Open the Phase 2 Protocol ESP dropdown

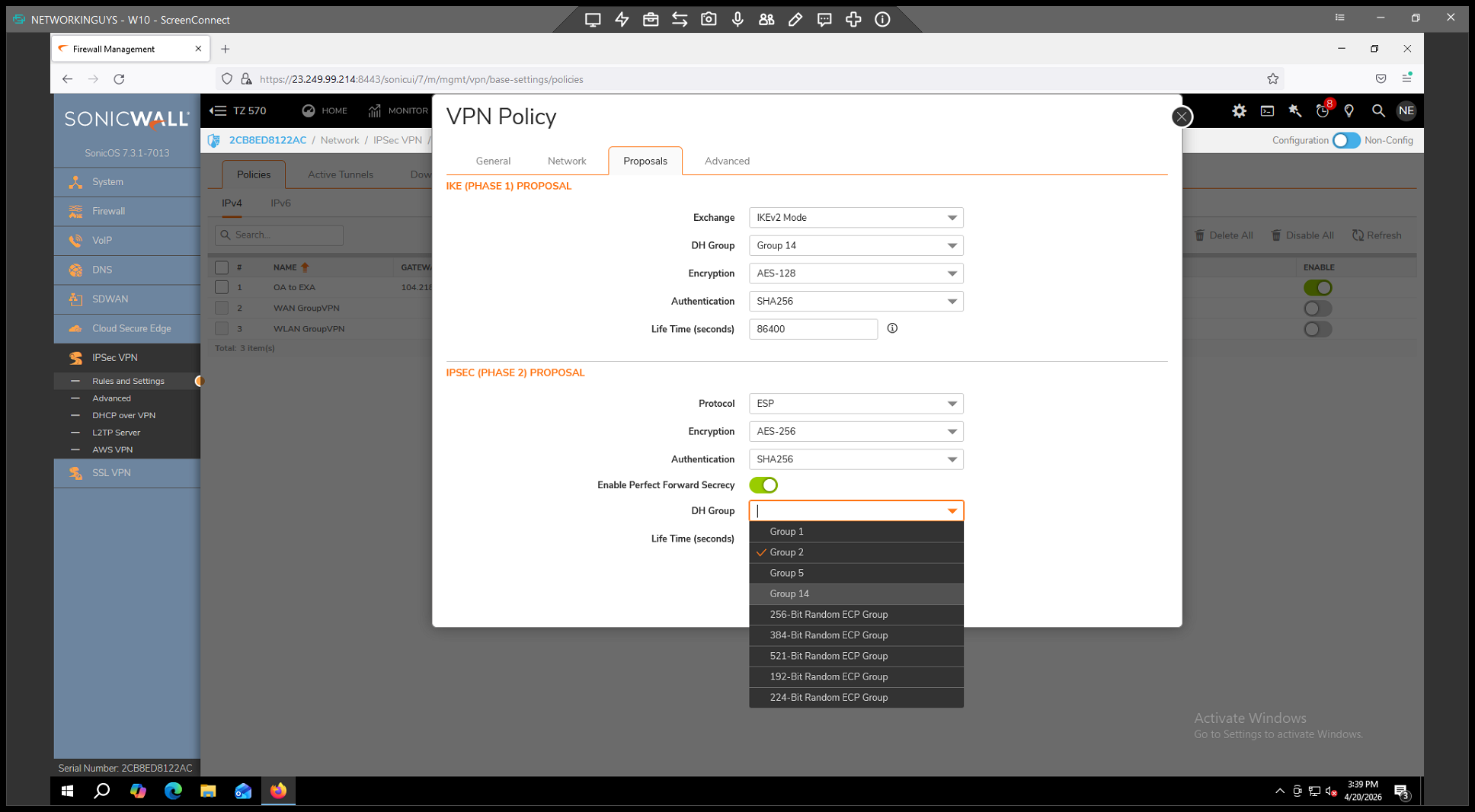click(856, 404)
